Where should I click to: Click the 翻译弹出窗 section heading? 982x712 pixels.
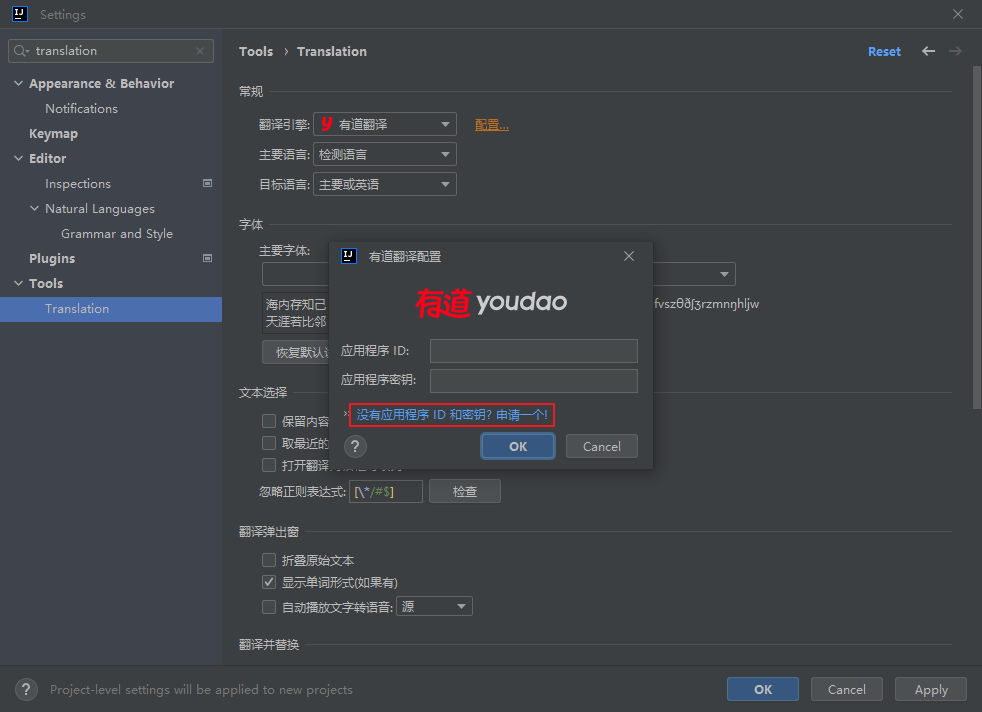pyautogui.click(x=269, y=532)
